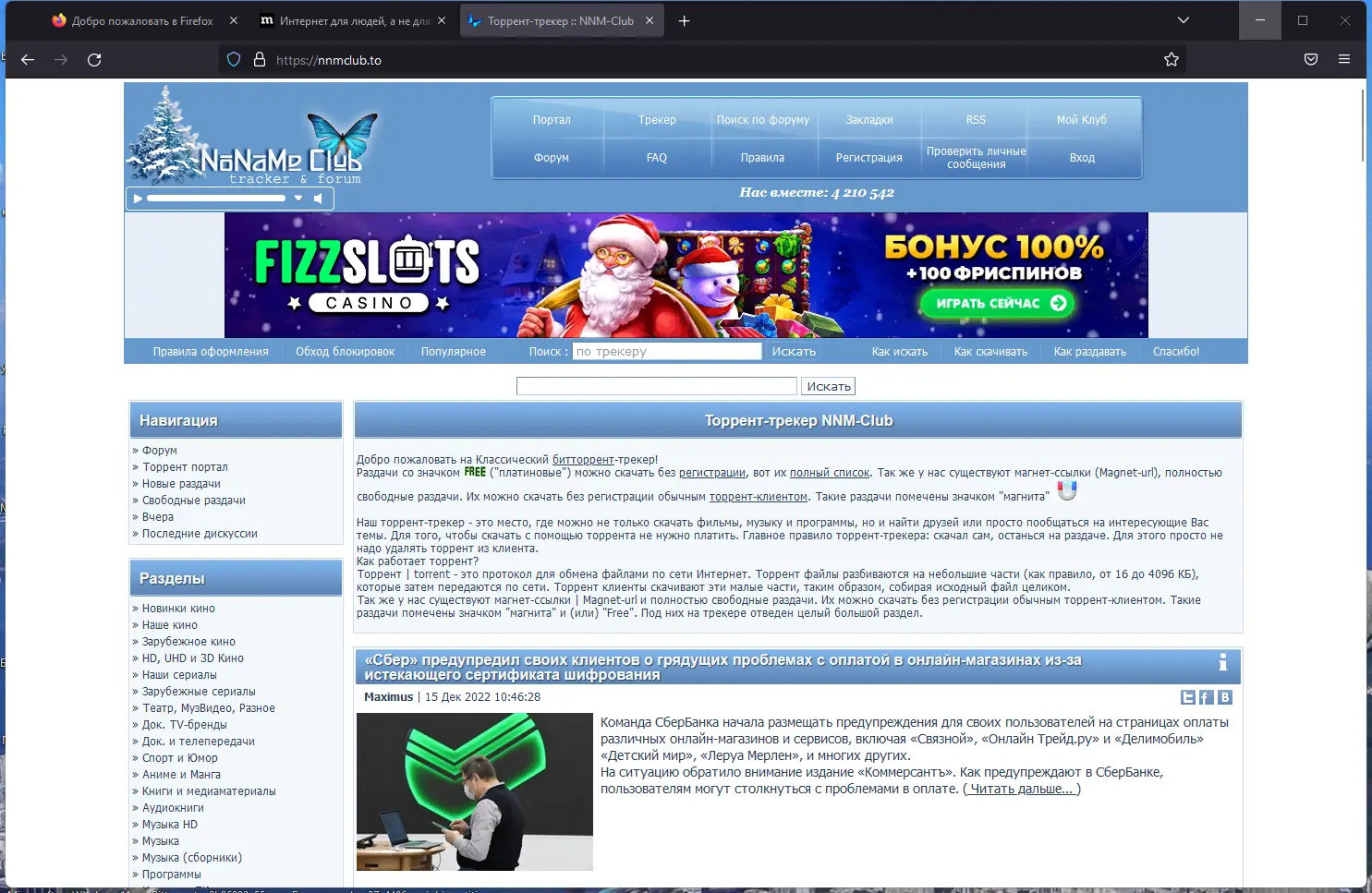1372x893 pixels.
Task: Open 'полный список' link in welcome text
Action: (x=830, y=473)
